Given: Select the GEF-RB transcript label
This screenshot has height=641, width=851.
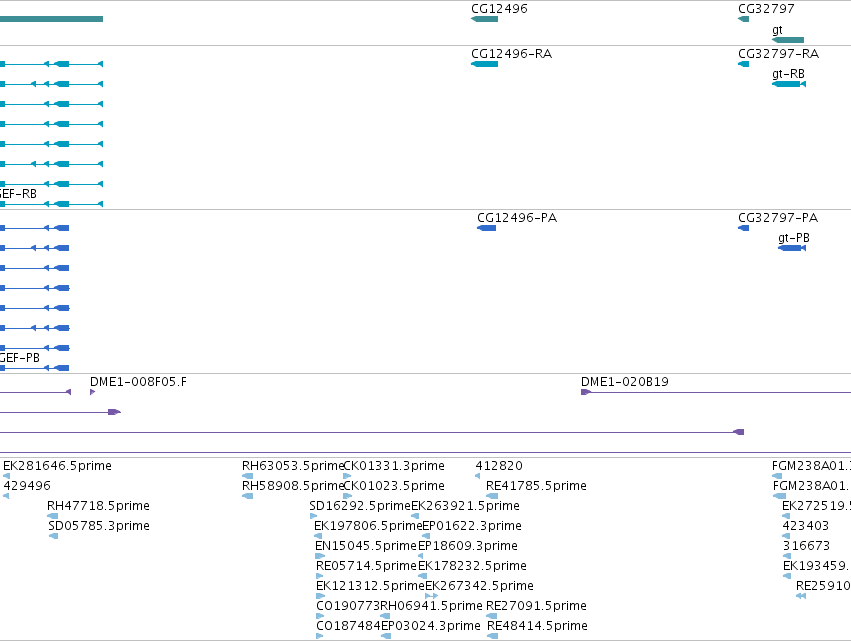Looking at the screenshot, I should click(x=18, y=194).
